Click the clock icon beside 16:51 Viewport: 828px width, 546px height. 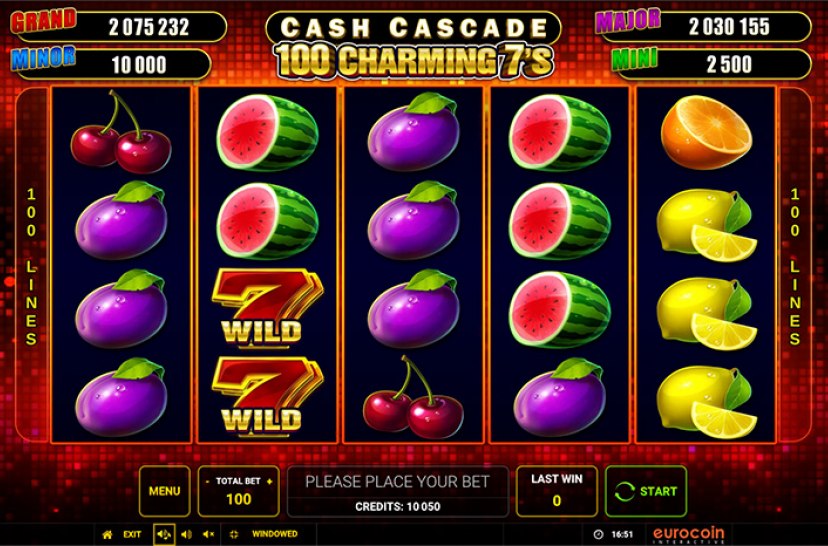598,534
